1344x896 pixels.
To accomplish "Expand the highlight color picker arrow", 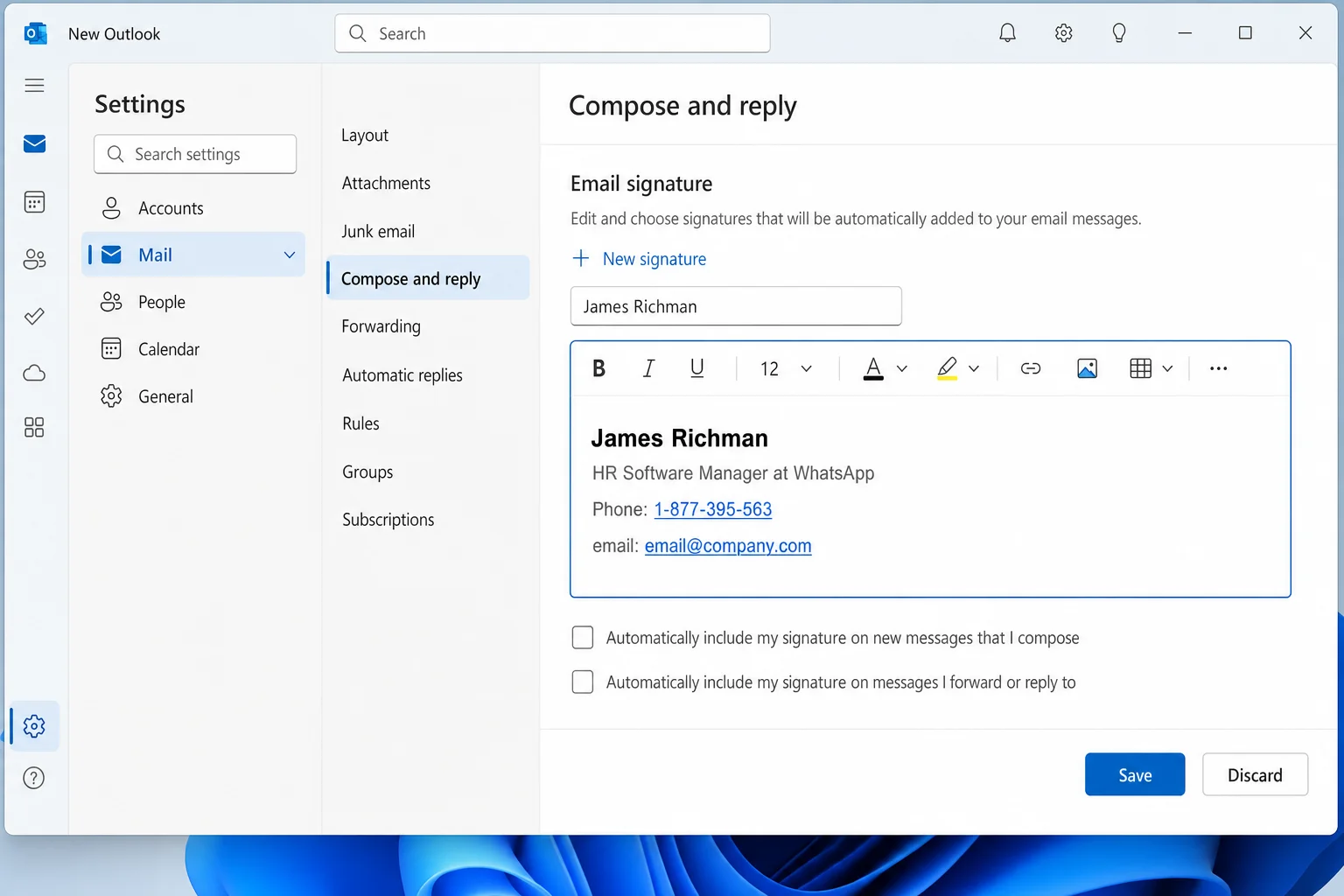I will point(974,368).
